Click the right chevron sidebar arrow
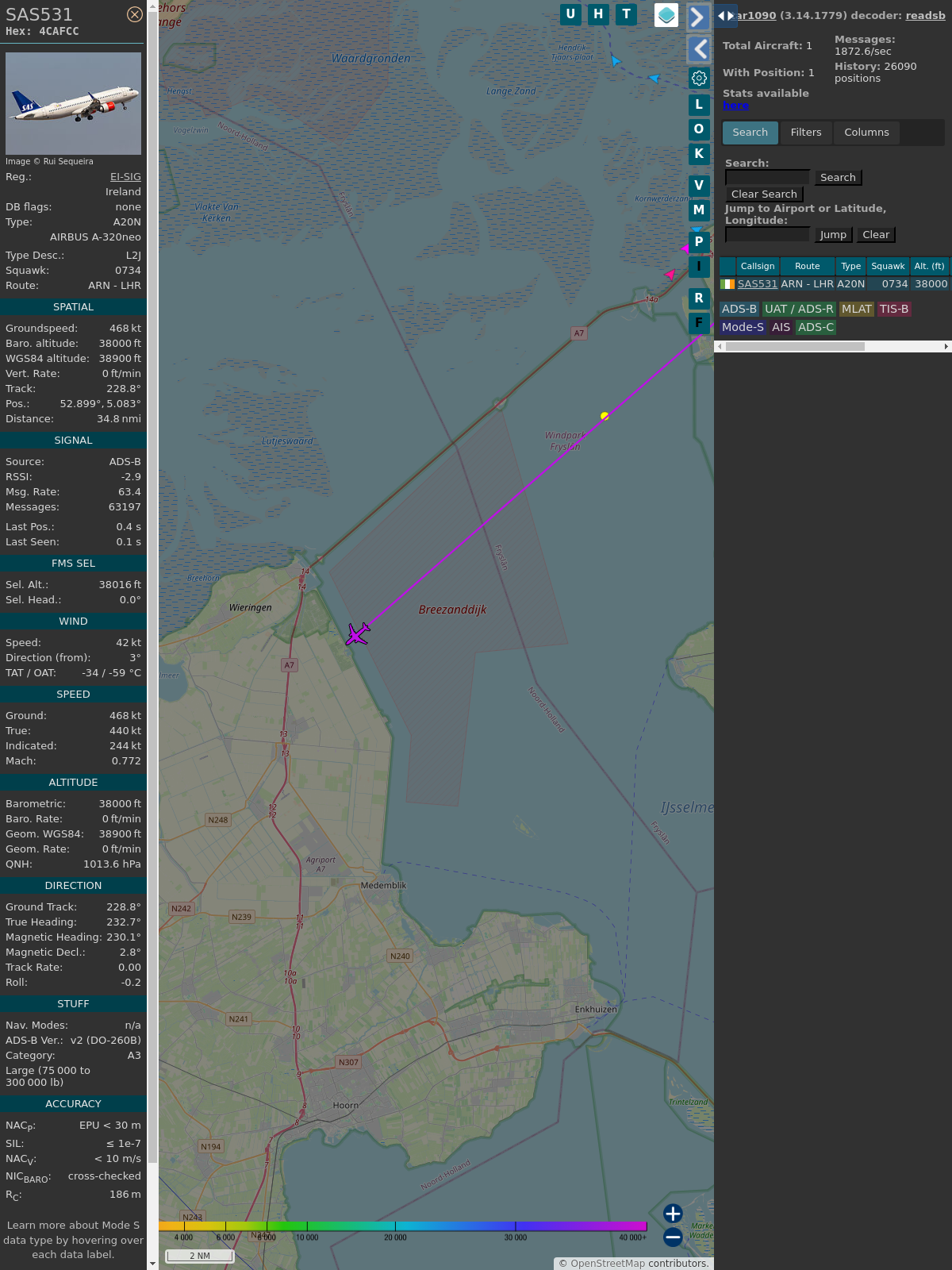The image size is (952, 1270). click(698, 17)
